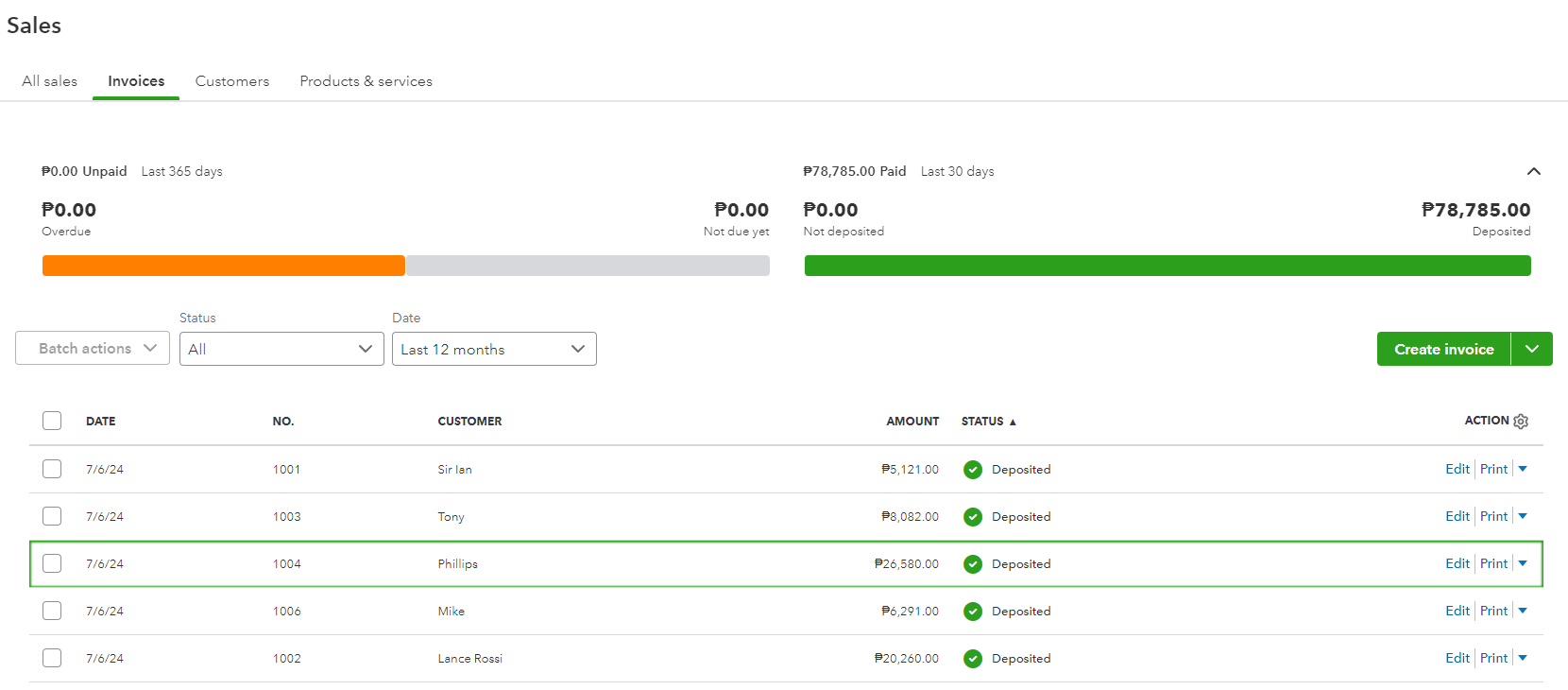Open action arrow for invoice 1006

pyautogui.click(x=1523, y=611)
